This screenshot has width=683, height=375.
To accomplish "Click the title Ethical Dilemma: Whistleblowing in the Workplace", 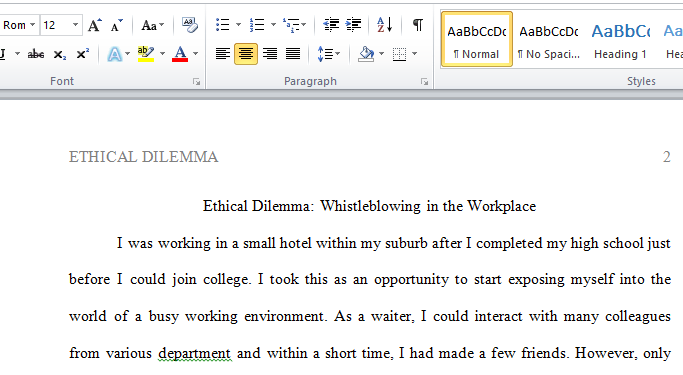I will click(x=369, y=206).
